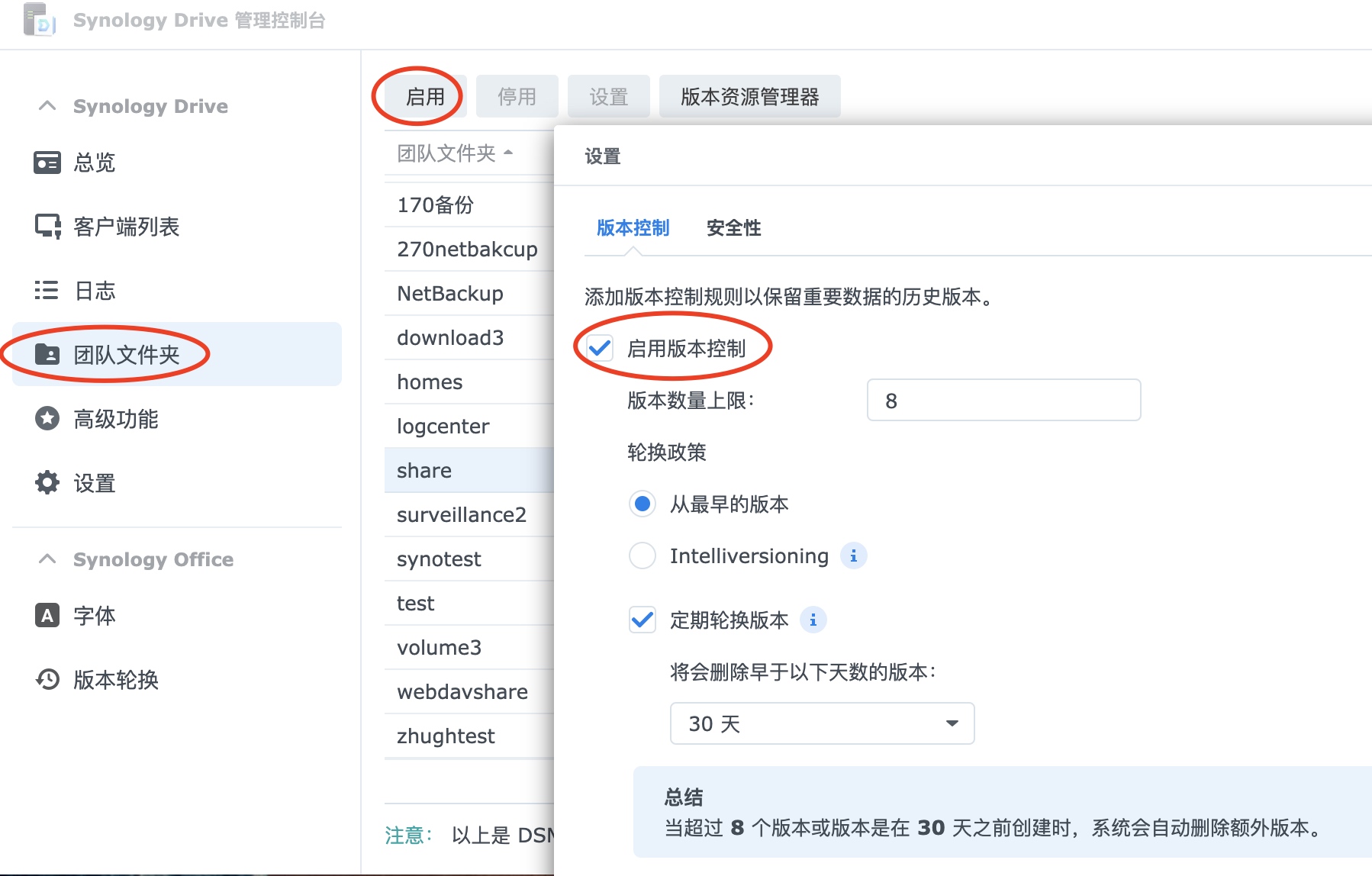Toggle the 定期轮换版本 checkbox
Screen dimensions: 1372x876
(643, 620)
